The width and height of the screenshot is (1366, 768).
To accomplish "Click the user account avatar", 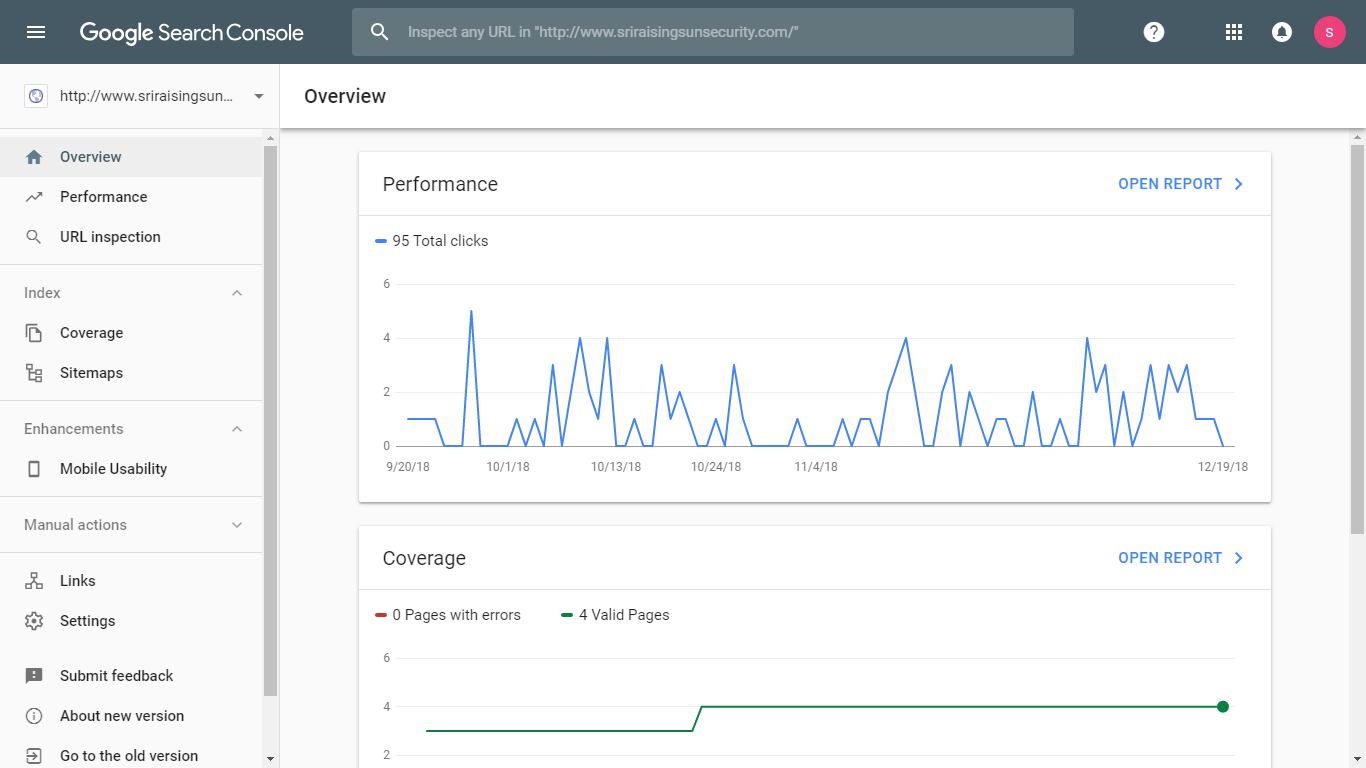I will pyautogui.click(x=1329, y=32).
